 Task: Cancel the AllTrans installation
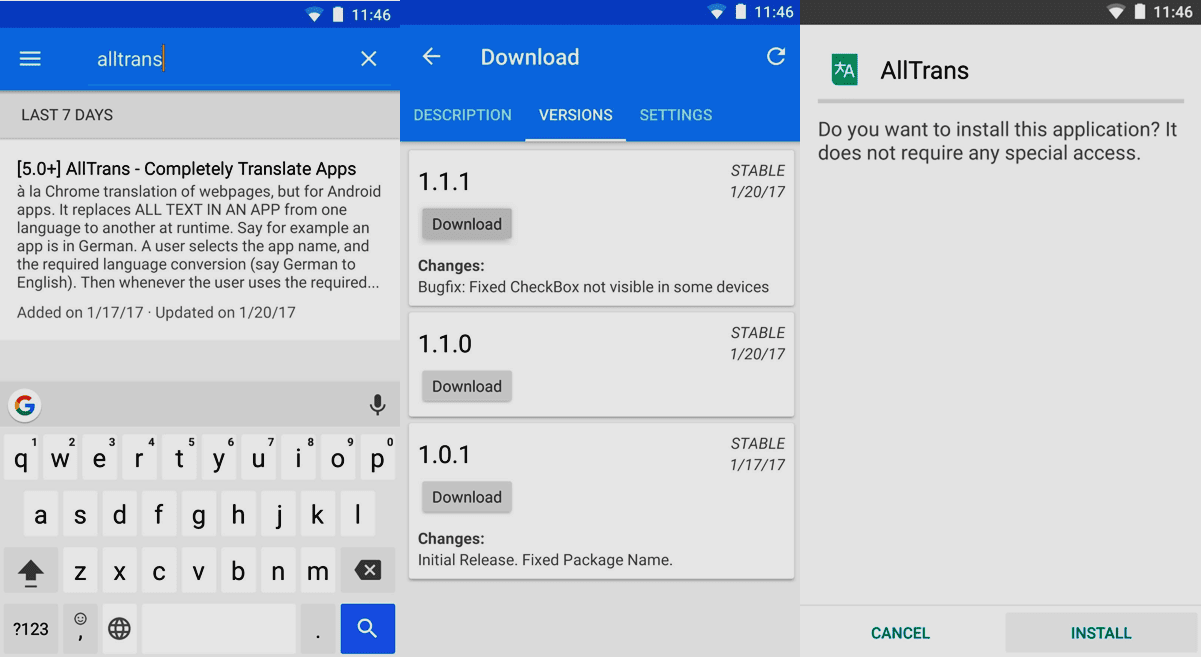[x=901, y=633]
